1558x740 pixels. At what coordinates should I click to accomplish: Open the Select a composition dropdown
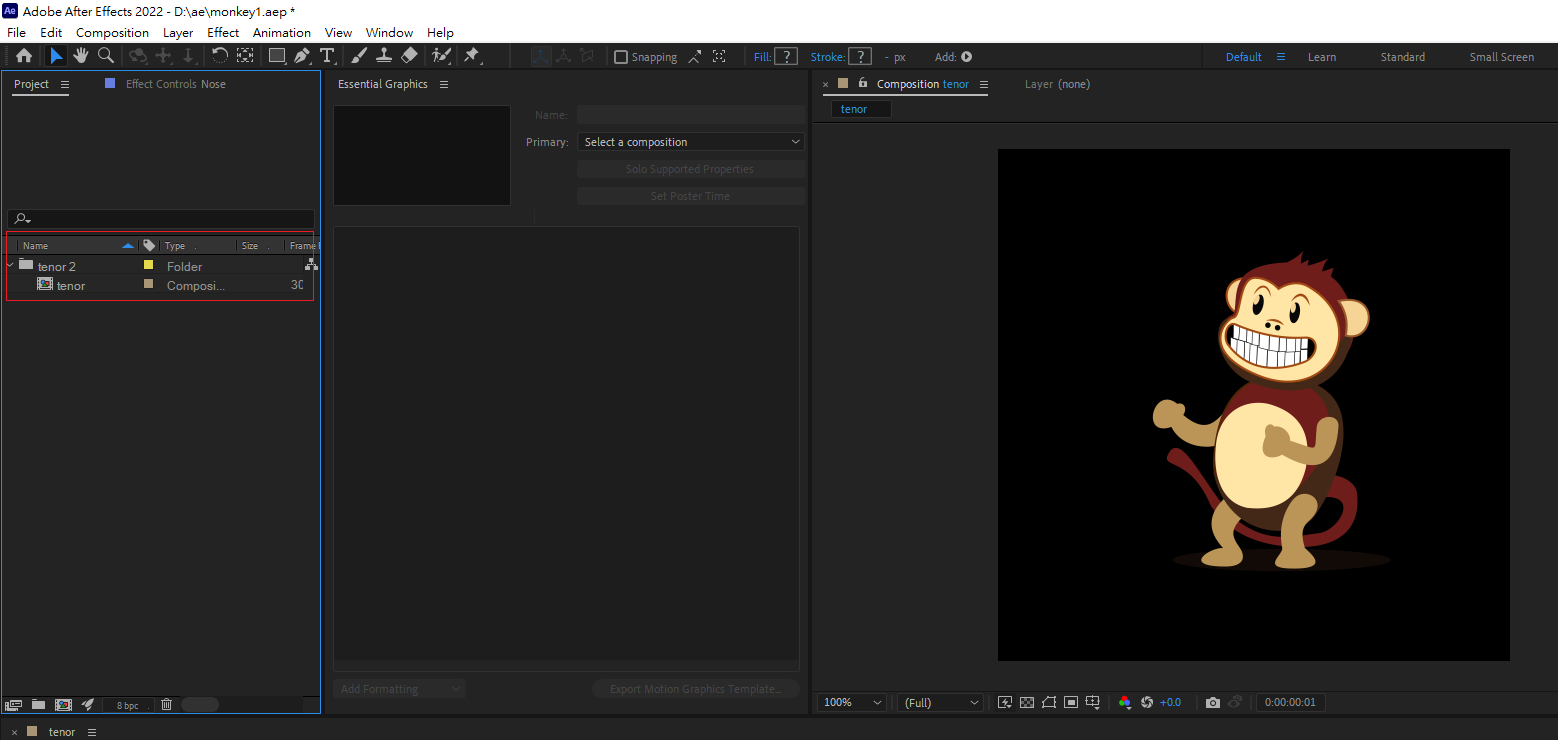(690, 142)
